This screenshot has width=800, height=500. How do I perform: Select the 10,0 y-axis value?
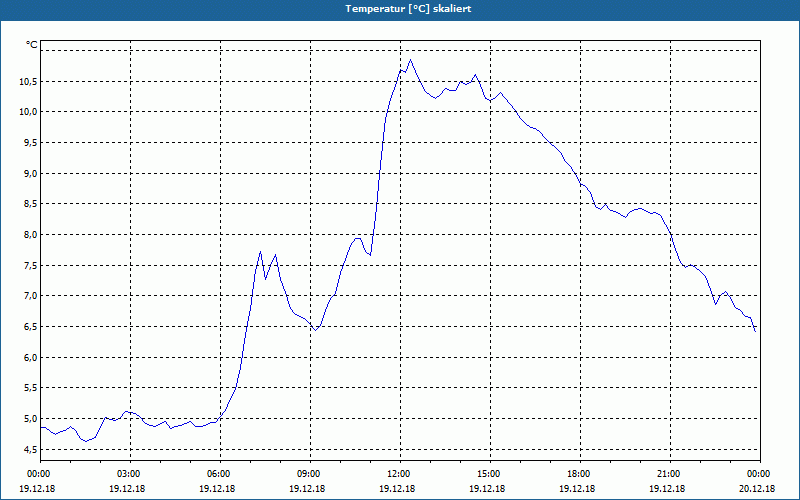[x=29, y=112]
